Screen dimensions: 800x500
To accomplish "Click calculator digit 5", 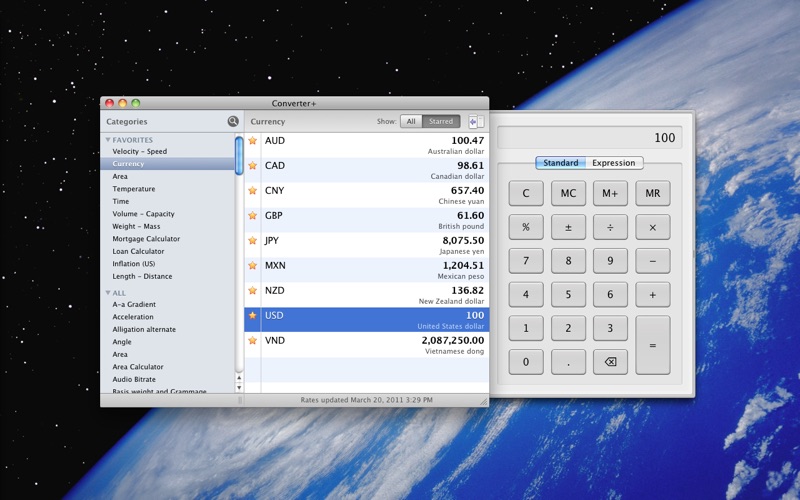I will 568,294.
